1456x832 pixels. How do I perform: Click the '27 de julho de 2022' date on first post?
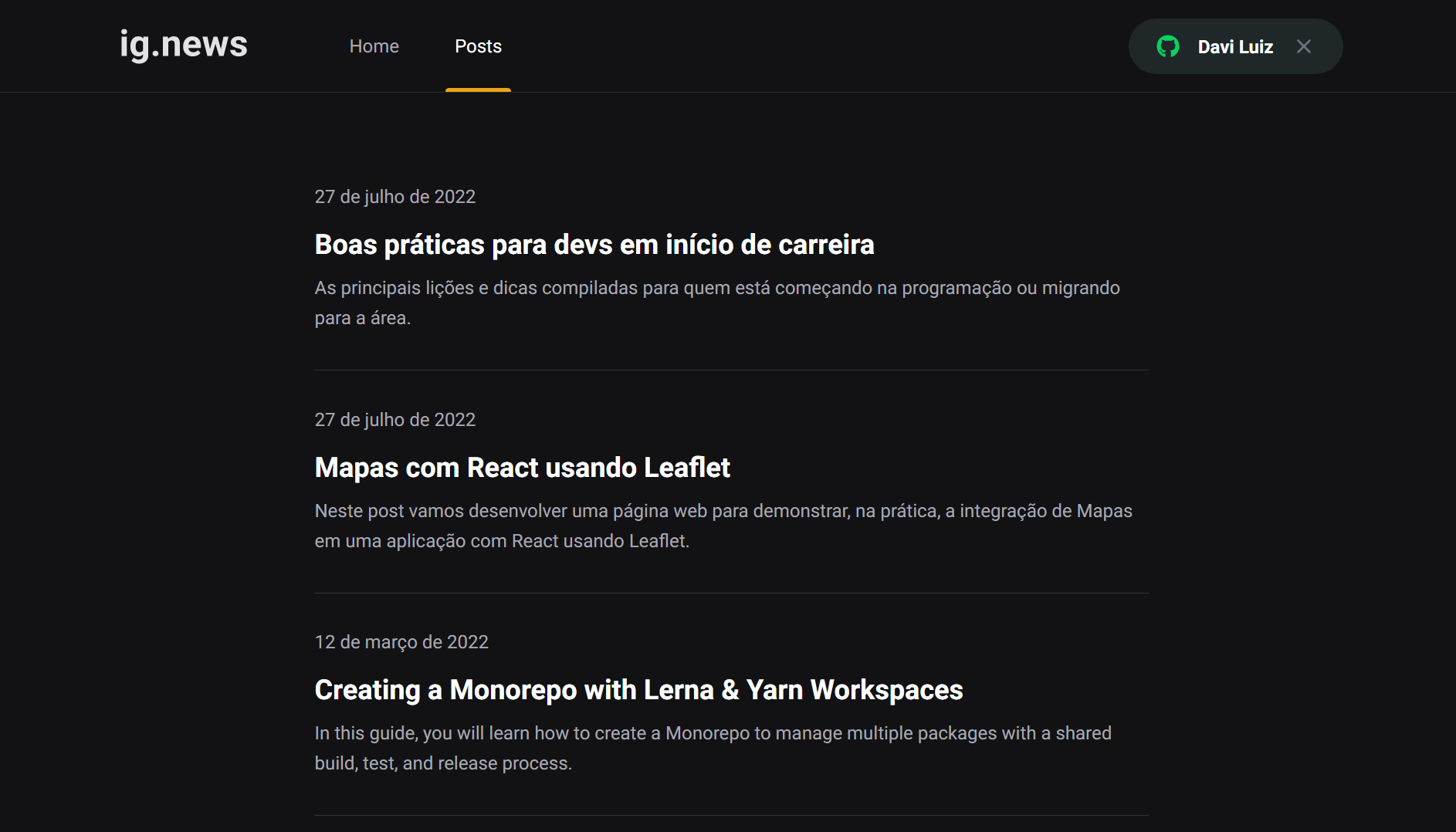tap(394, 197)
